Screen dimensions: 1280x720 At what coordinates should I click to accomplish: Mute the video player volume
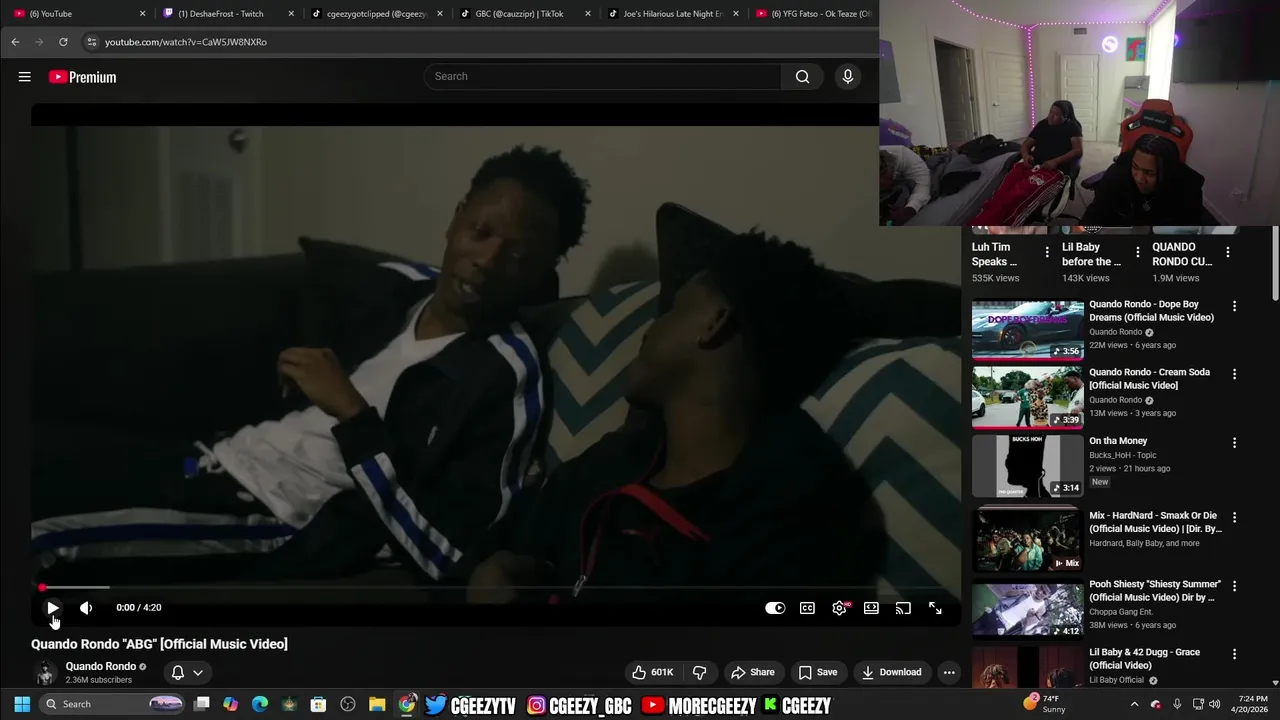pyautogui.click(x=86, y=607)
